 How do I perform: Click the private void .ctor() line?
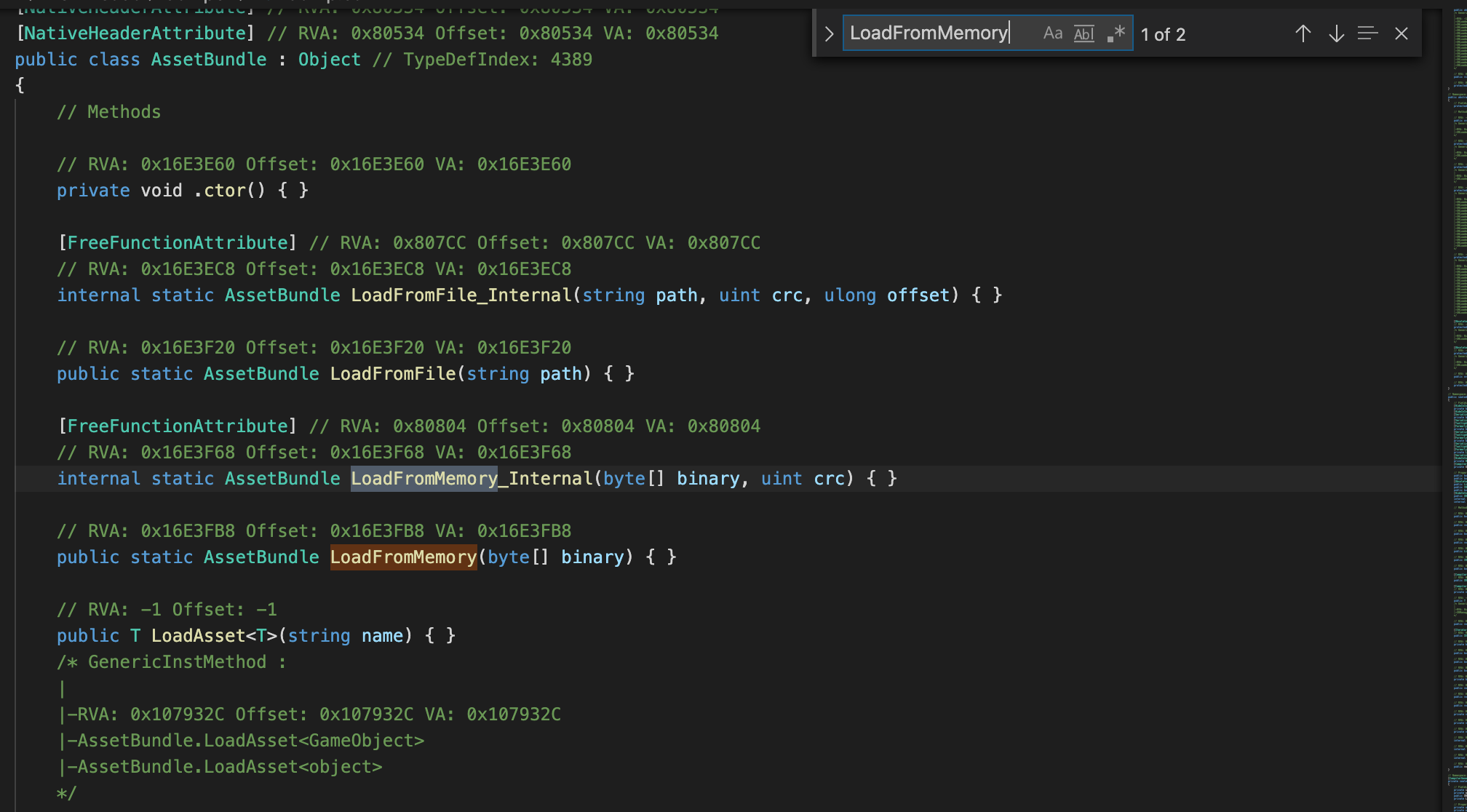[x=183, y=191]
